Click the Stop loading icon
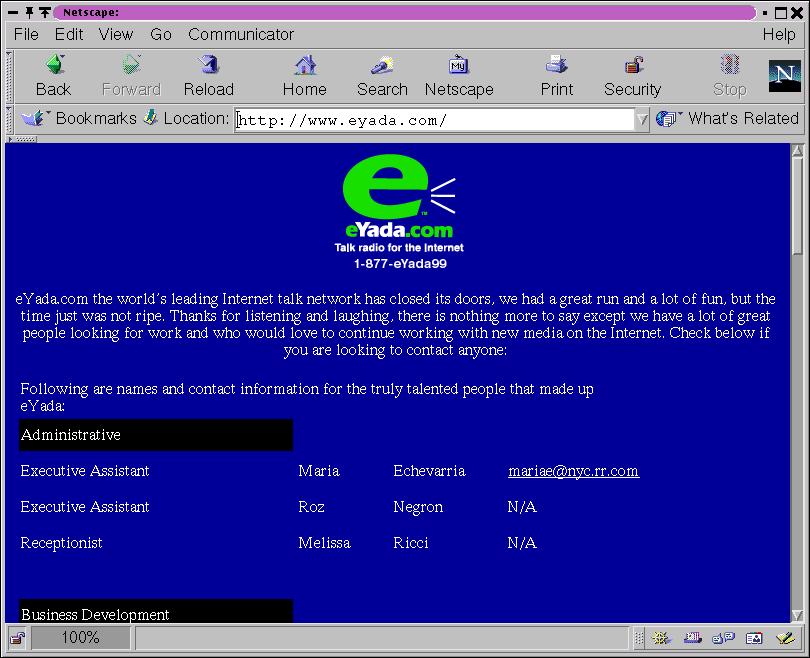Viewport: 810px width, 658px height. tap(730, 65)
